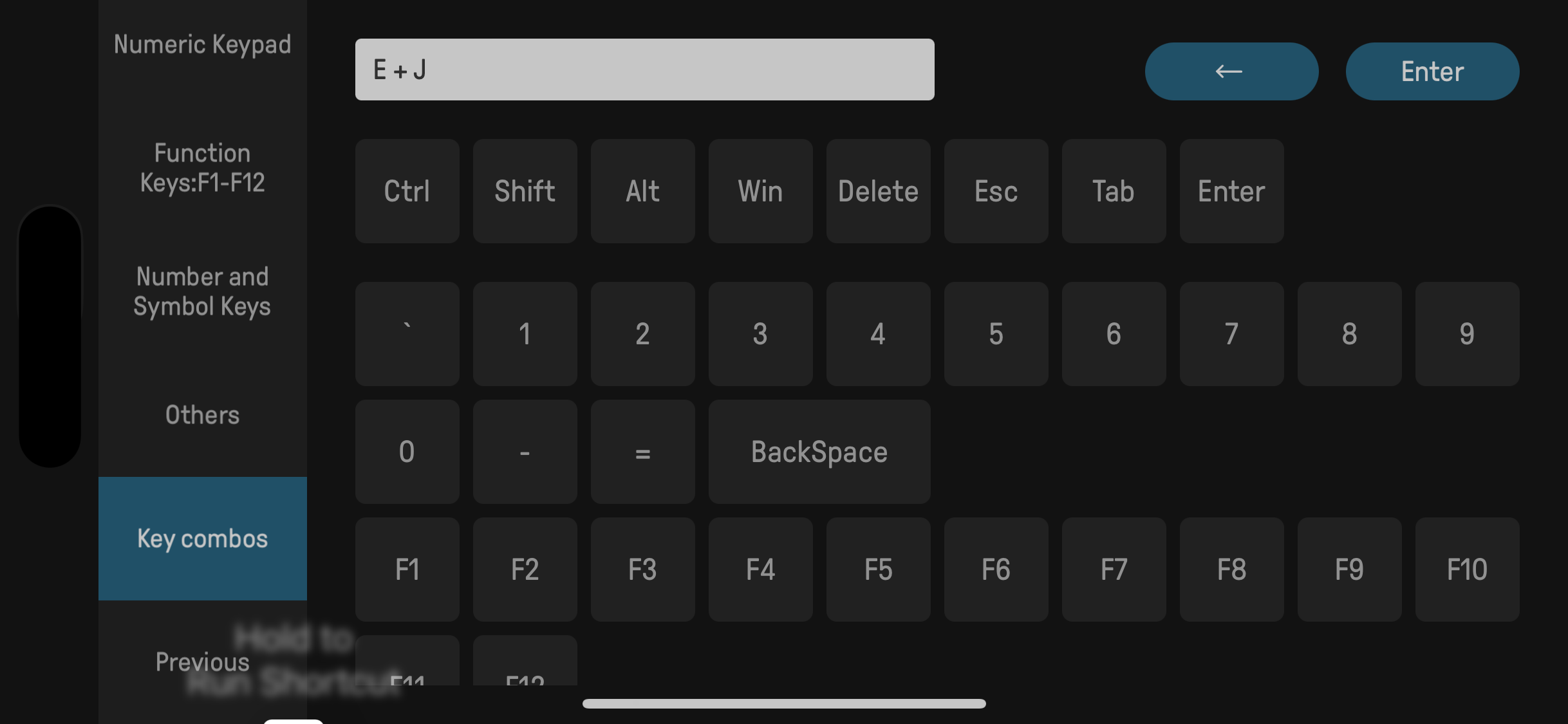Click the key combo input field showing E + J

pyautogui.click(x=644, y=70)
